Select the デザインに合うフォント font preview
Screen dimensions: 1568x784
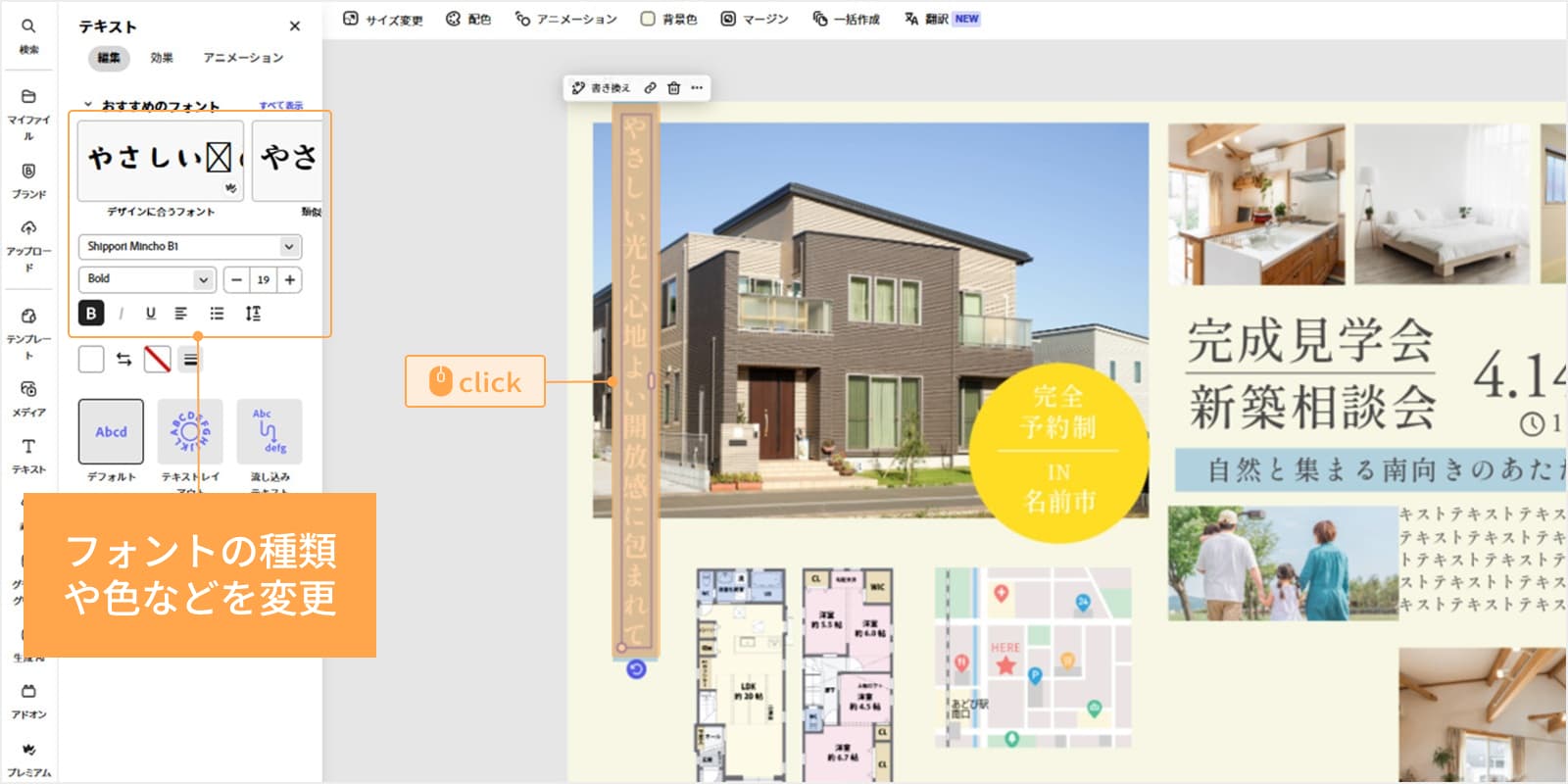tap(161, 161)
